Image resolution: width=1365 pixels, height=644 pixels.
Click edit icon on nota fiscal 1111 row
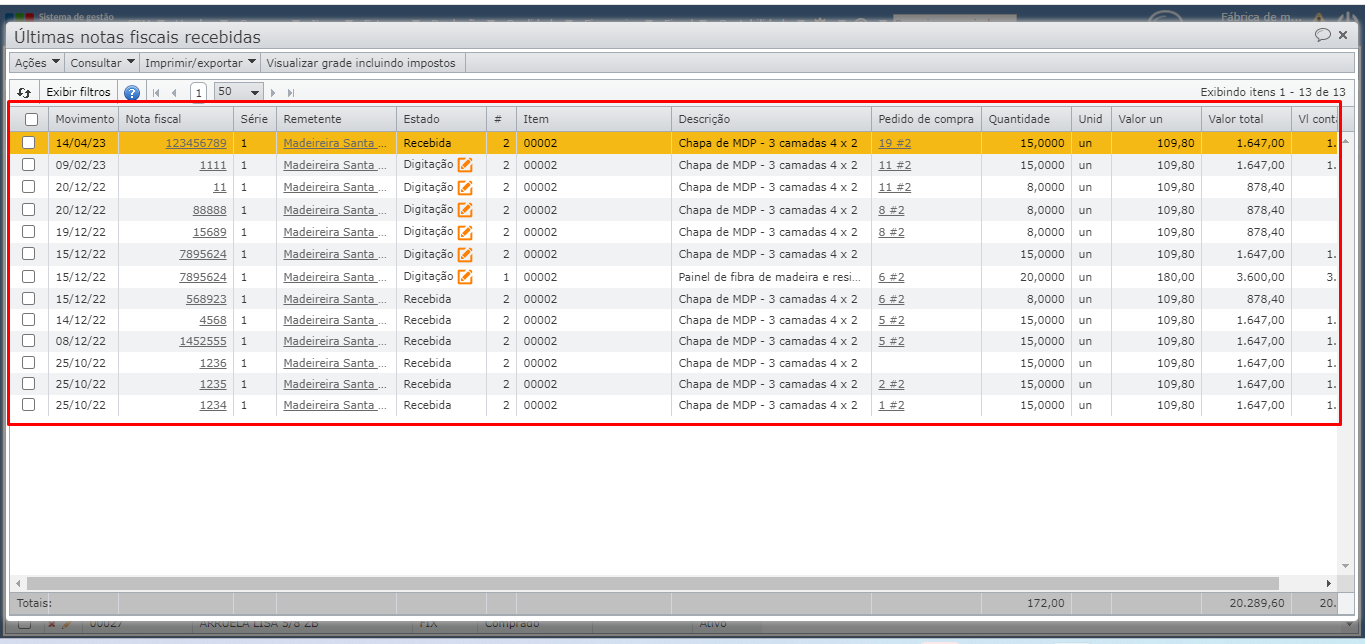(x=465, y=165)
